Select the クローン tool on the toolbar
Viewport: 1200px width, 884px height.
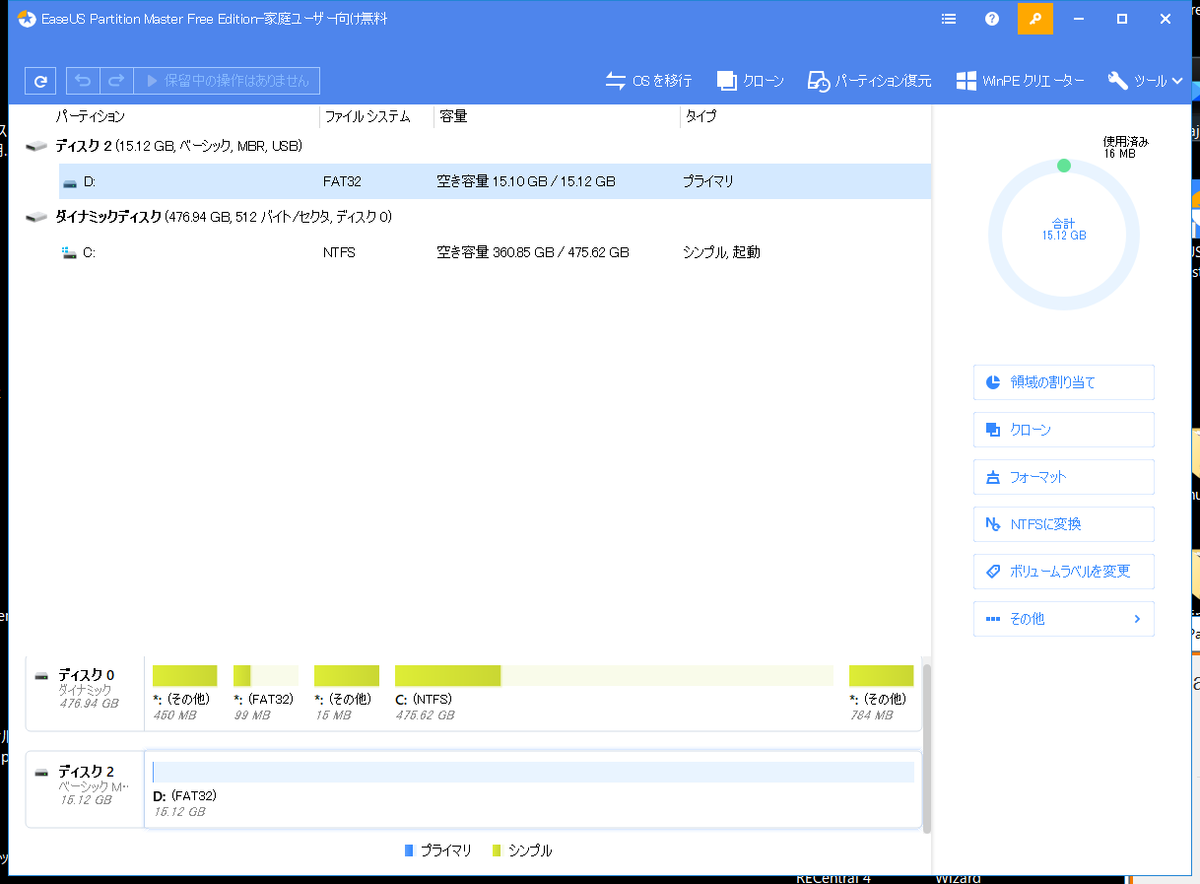point(751,80)
